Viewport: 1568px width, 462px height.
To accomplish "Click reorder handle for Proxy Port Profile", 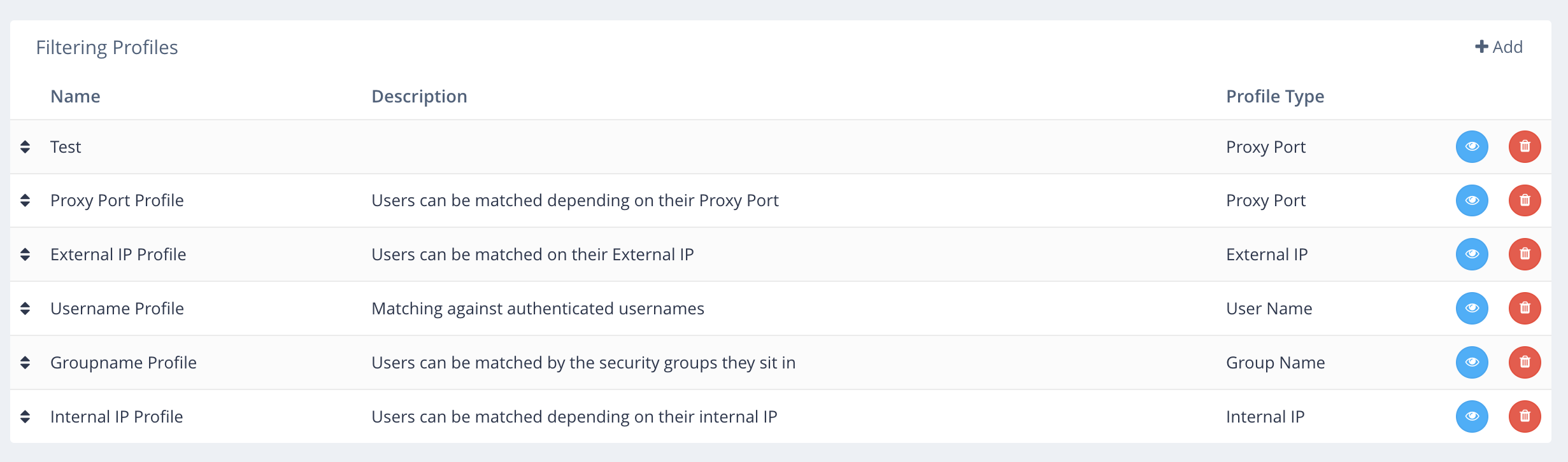I will point(25,200).
